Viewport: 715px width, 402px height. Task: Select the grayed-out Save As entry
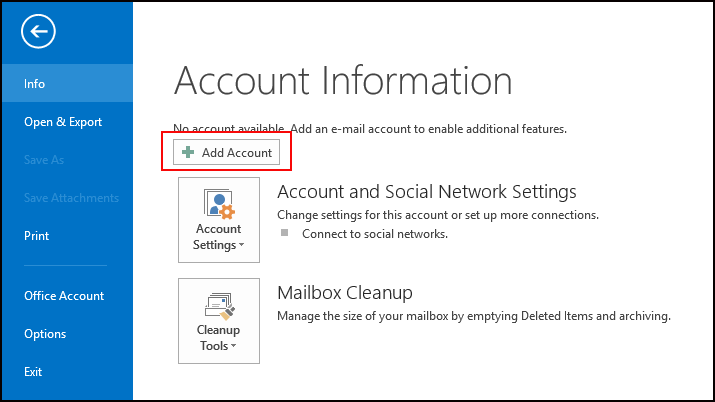pyautogui.click(x=44, y=160)
